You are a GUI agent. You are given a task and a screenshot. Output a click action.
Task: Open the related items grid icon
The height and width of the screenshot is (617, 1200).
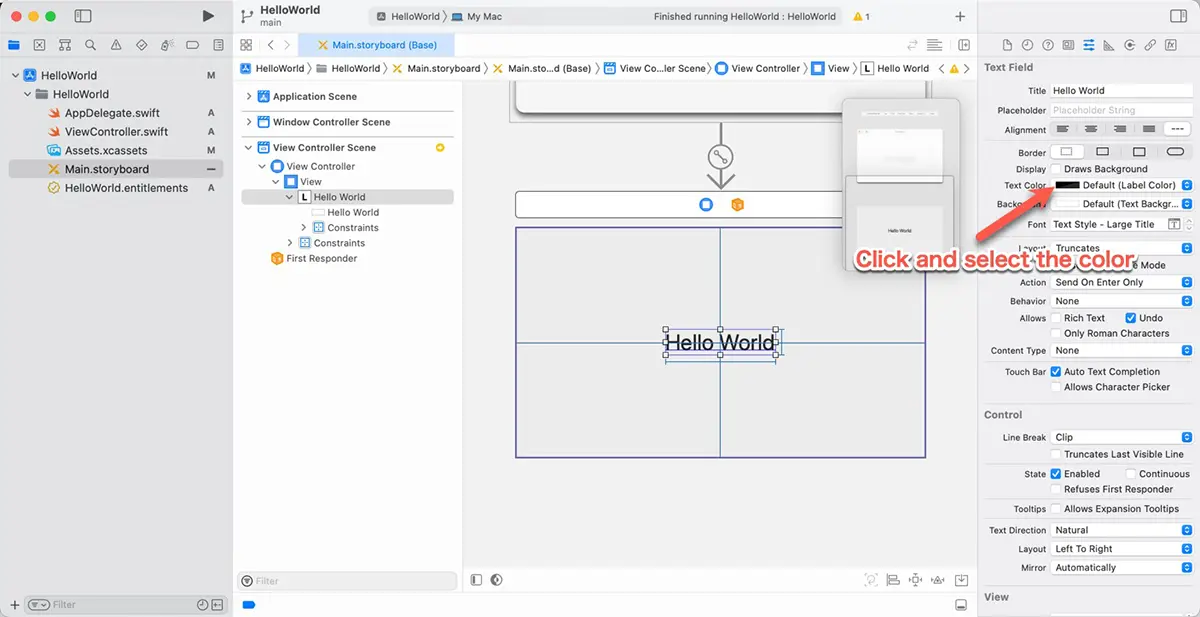(x=246, y=45)
